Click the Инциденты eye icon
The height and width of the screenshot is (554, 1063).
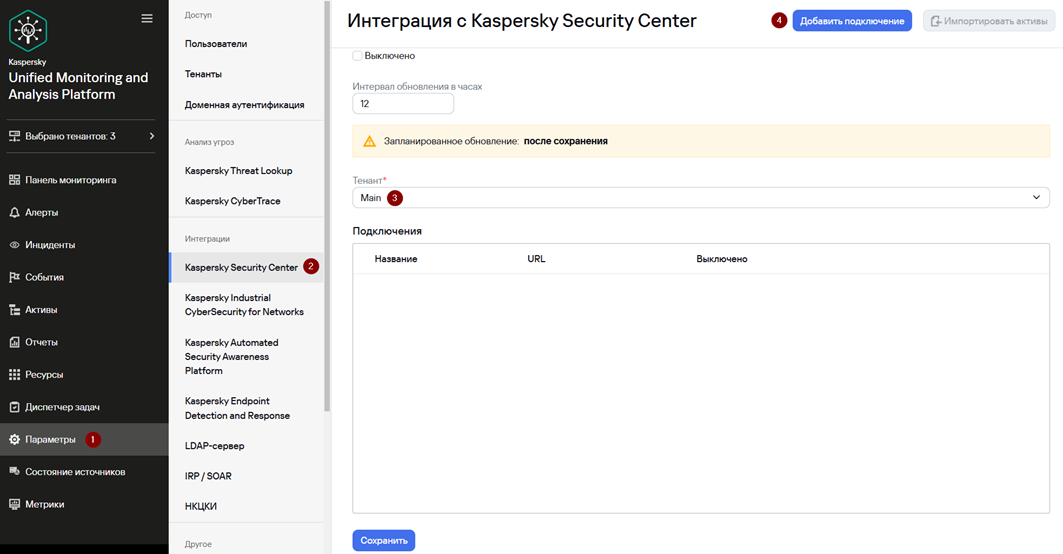coord(14,245)
